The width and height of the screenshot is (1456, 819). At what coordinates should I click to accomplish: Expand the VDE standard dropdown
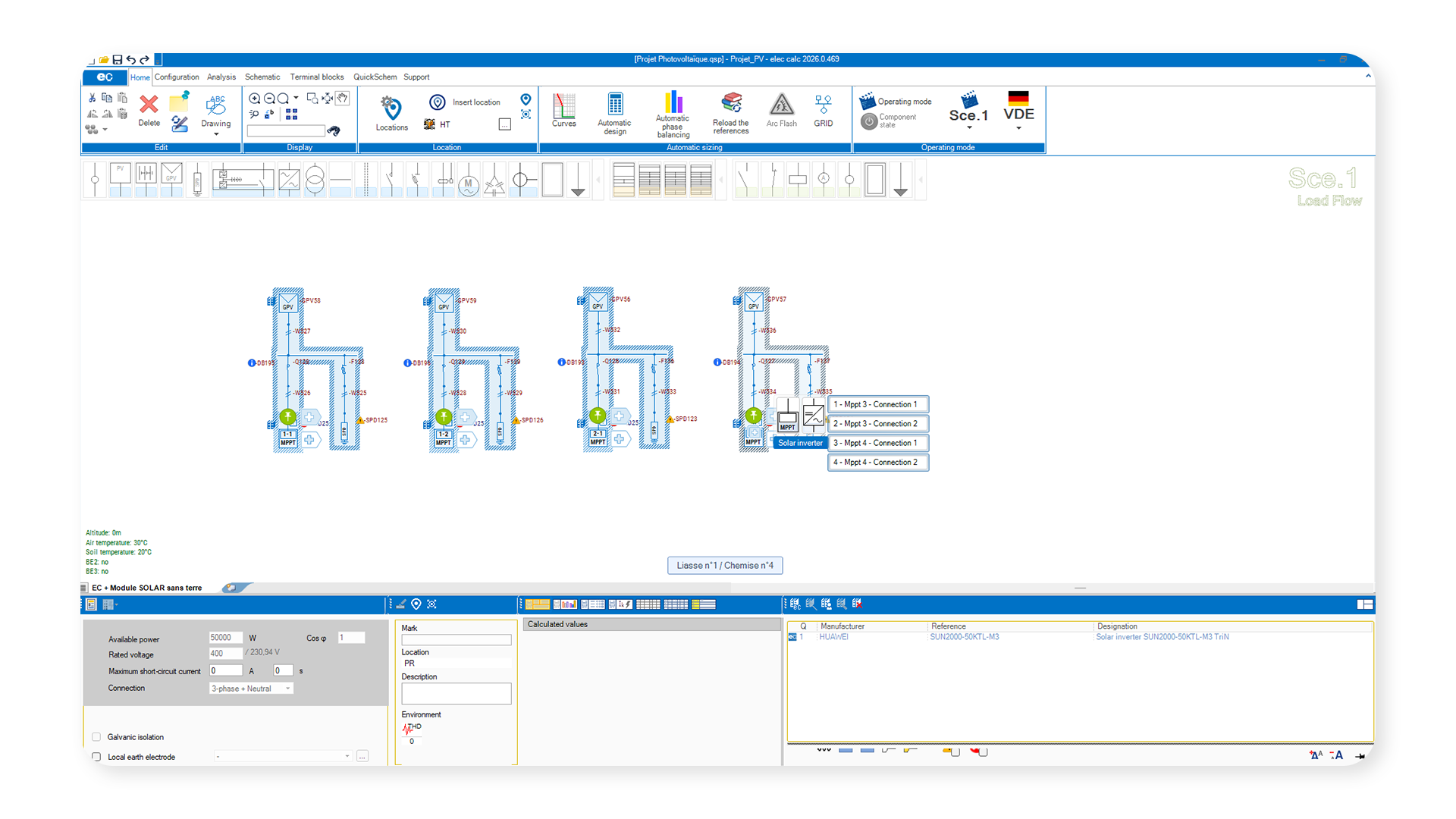pyautogui.click(x=1018, y=128)
